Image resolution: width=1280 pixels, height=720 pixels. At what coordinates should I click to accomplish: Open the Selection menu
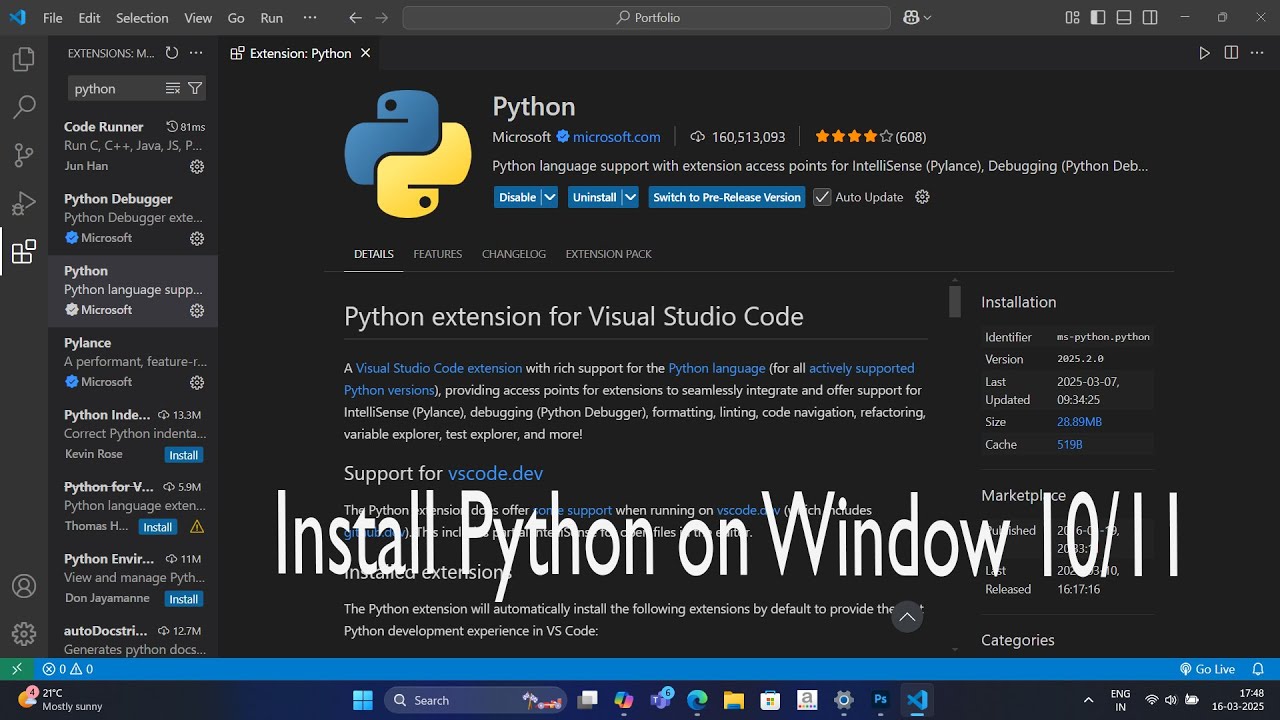[142, 18]
